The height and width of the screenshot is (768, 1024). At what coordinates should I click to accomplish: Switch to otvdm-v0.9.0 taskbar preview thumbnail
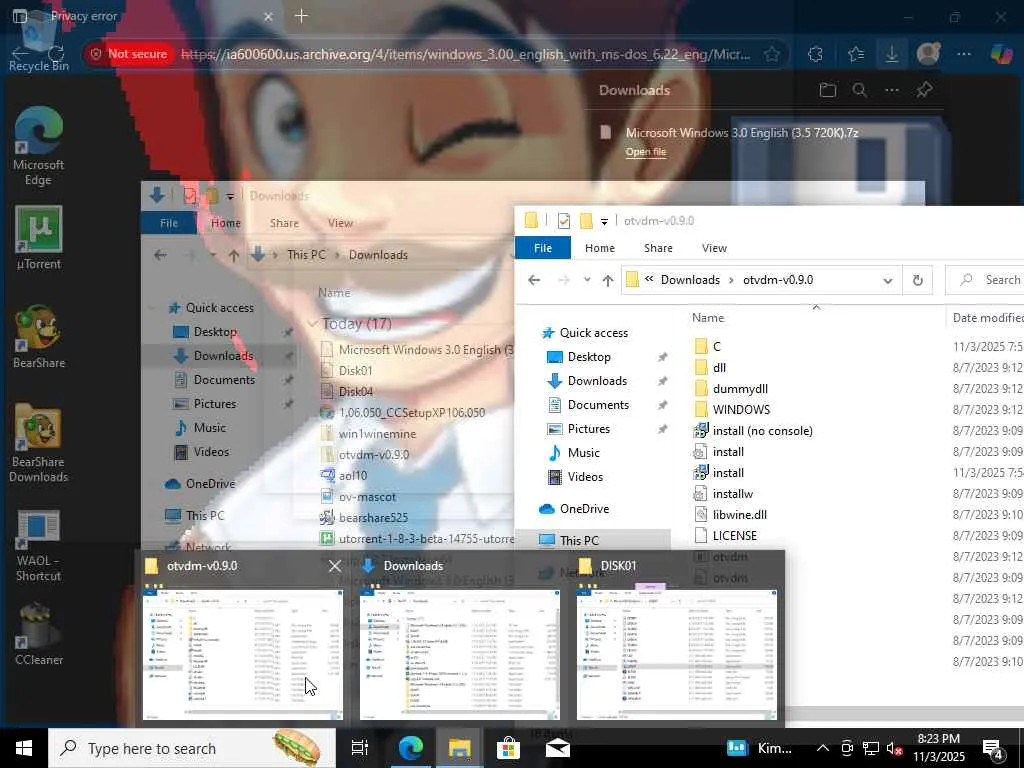(242, 654)
